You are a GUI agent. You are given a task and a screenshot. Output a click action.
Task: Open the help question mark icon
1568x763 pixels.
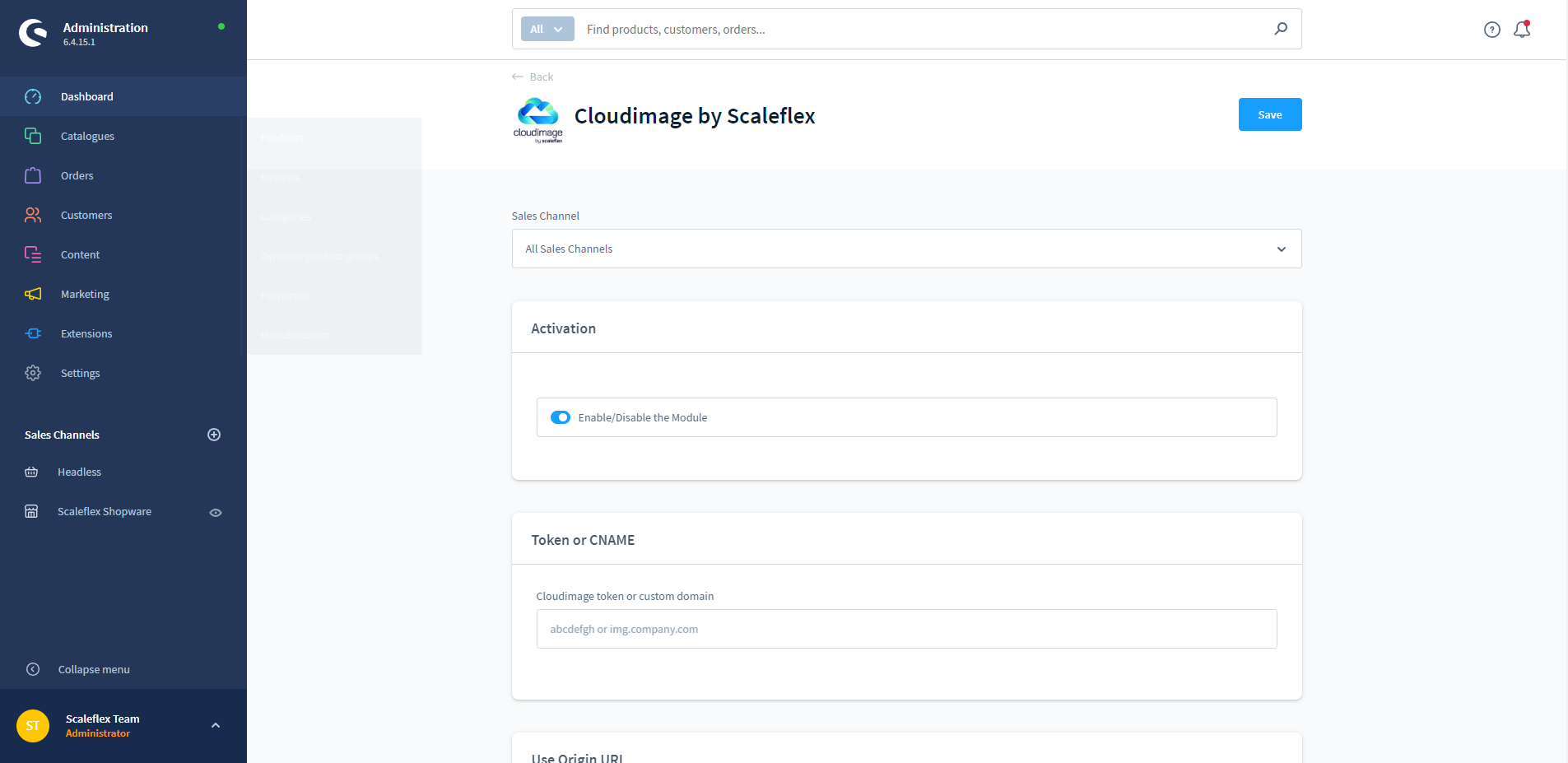[1492, 30]
